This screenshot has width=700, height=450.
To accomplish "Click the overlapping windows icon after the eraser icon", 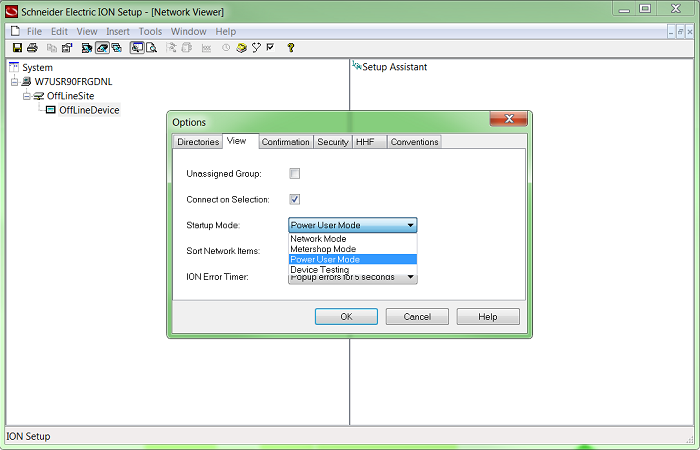I will [x=117, y=48].
